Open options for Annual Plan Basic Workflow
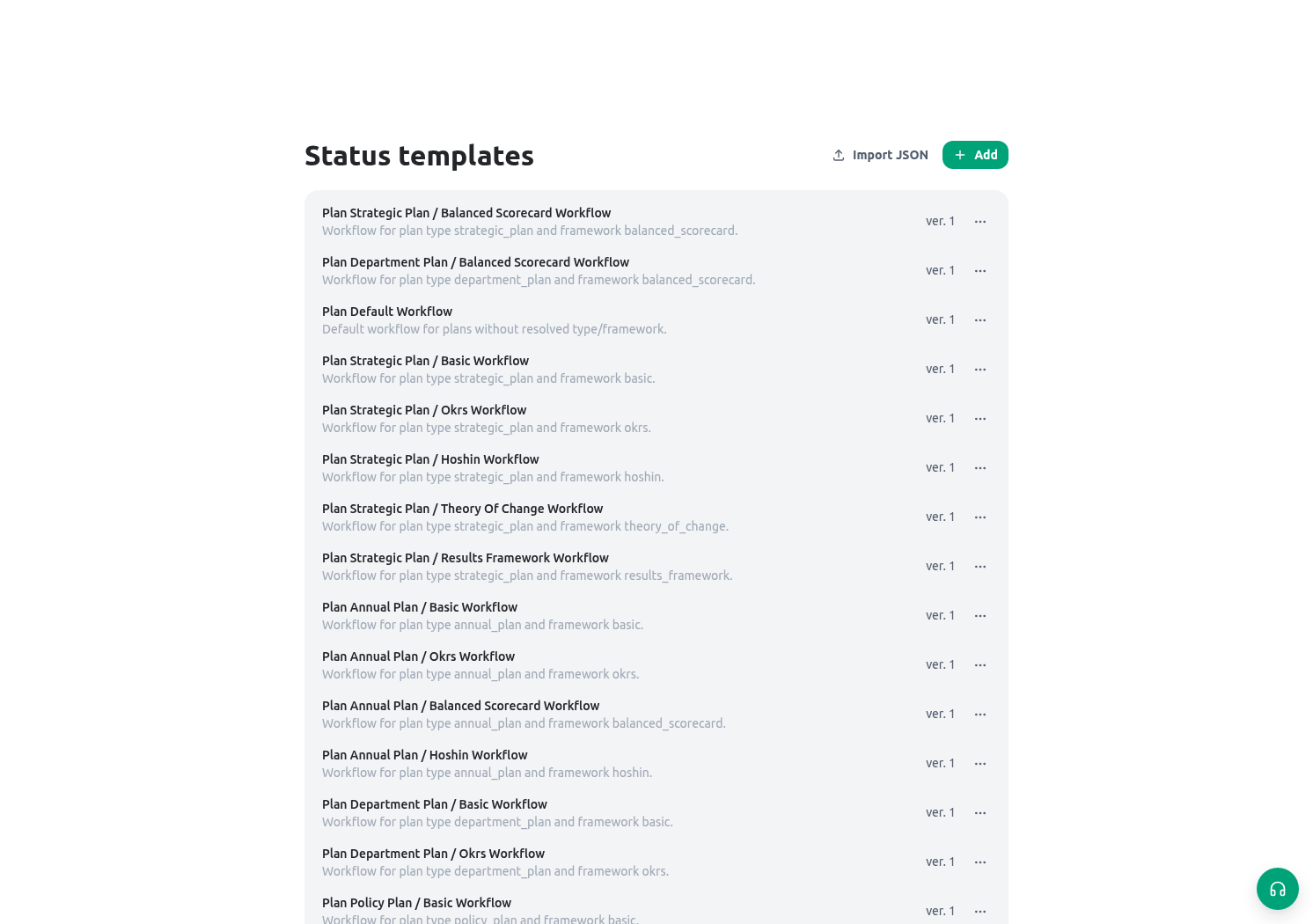This screenshot has width=1313, height=924. click(x=980, y=616)
